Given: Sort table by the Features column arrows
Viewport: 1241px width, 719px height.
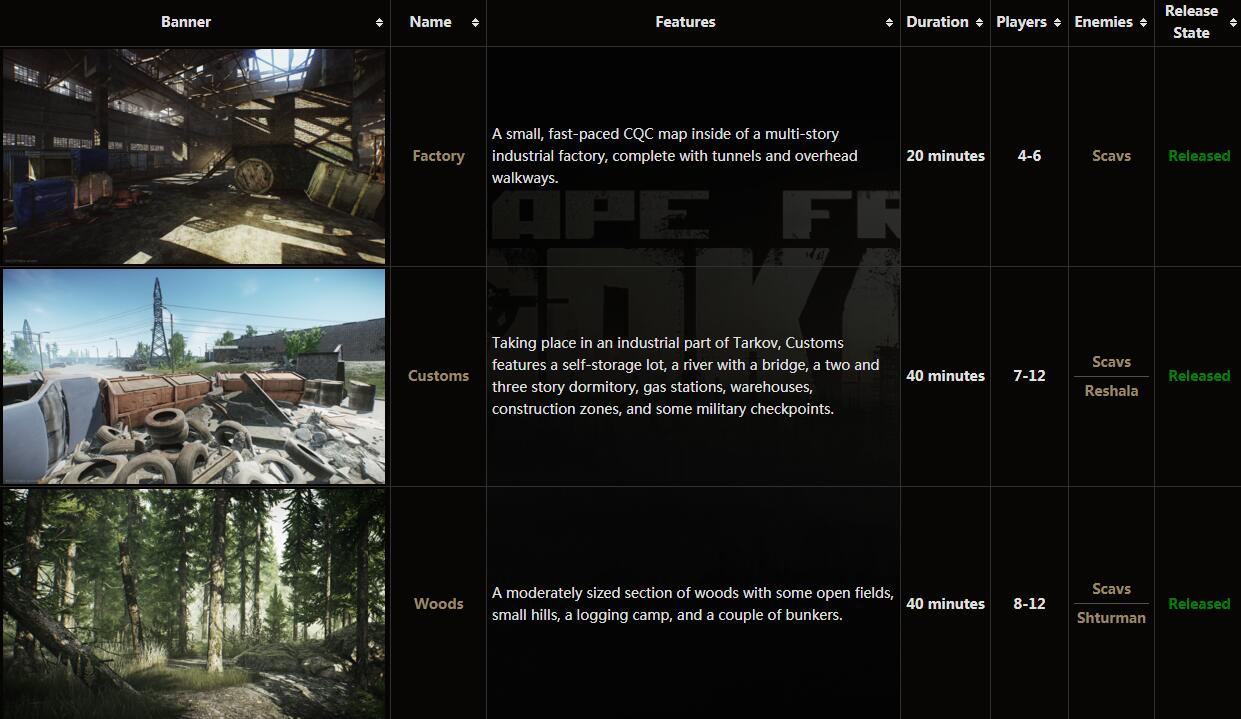Looking at the screenshot, I should [x=889, y=22].
